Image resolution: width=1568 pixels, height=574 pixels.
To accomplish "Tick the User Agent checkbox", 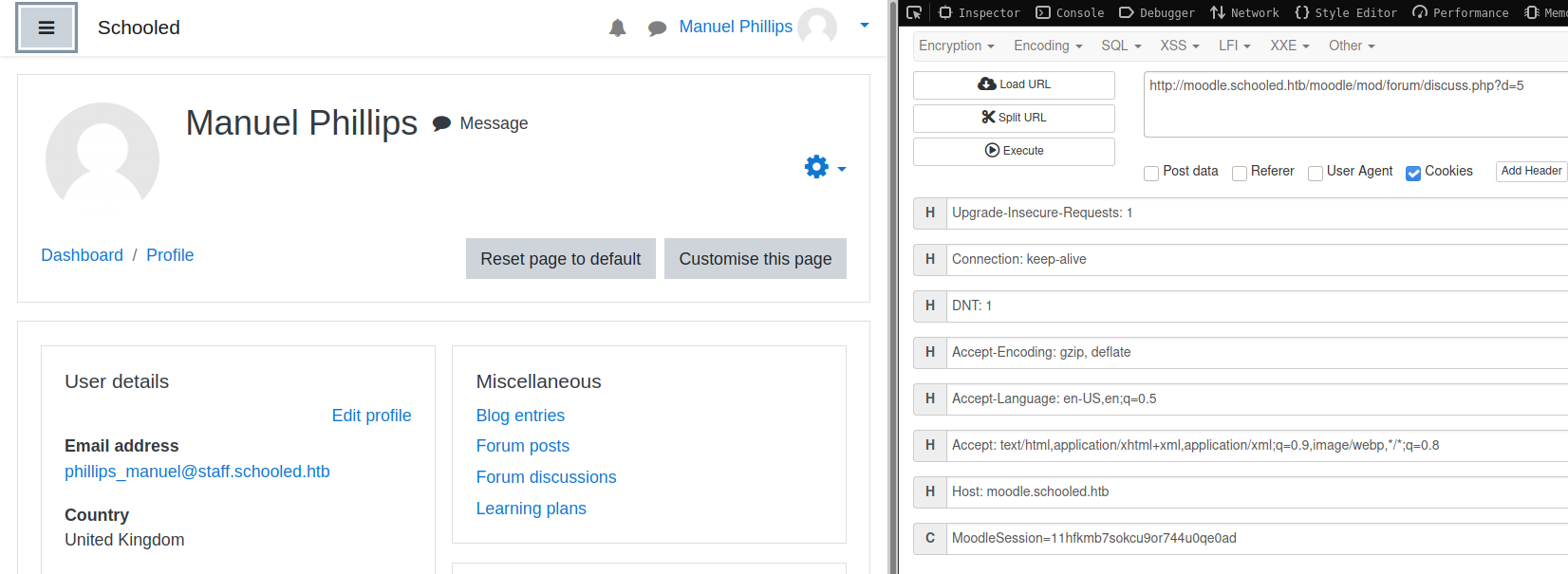I will coord(1315,173).
